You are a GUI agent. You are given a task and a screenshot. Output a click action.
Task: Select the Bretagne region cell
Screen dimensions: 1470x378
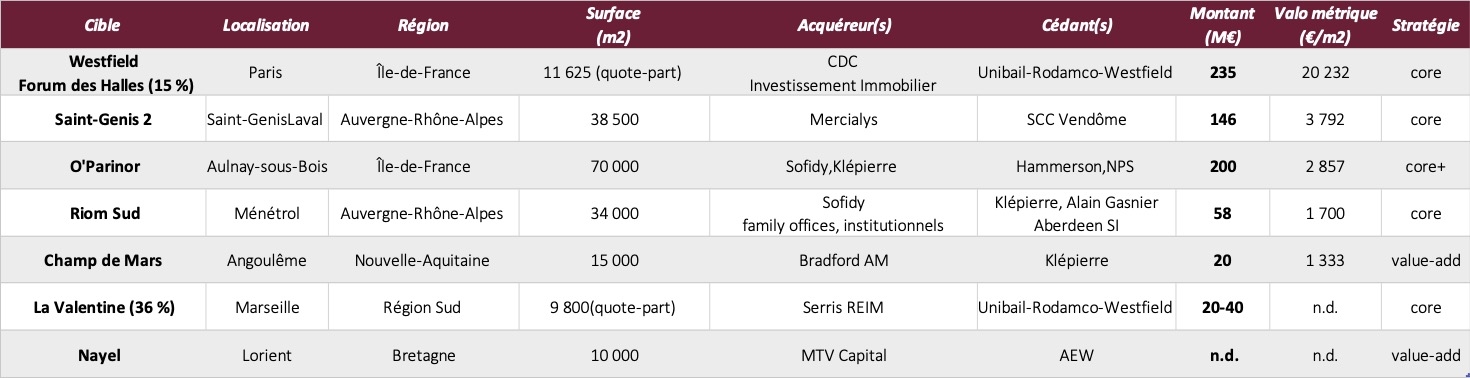(422, 354)
